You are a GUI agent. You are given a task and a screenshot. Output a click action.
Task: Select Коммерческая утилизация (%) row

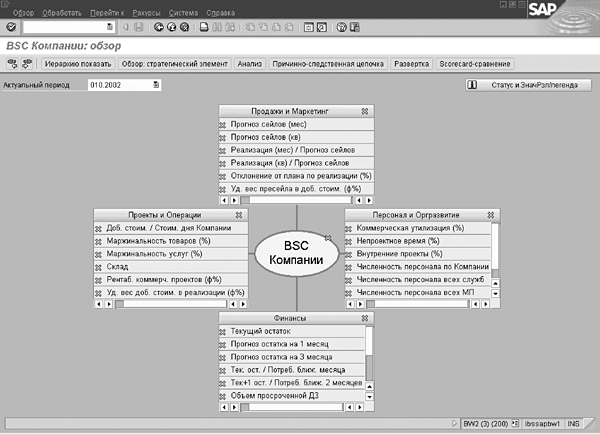pyautogui.click(x=418, y=228)
